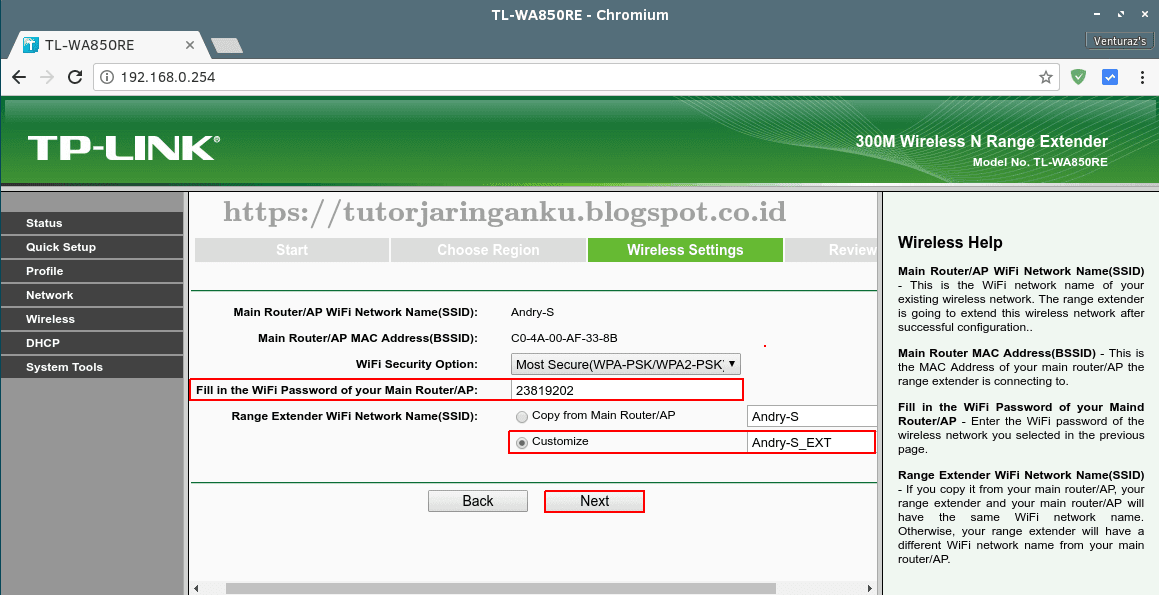Open DHCP section in sidebar

(x=92, y=343)
